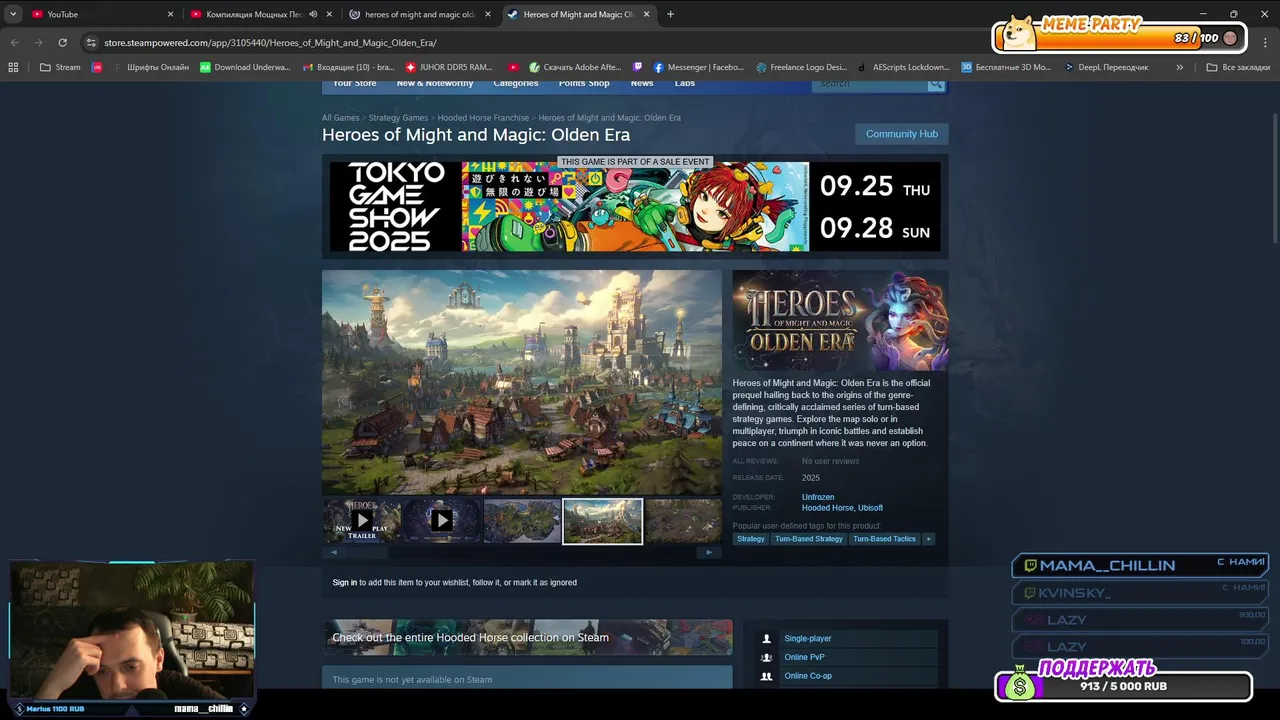The height and width of the screenshot is (720, 1280).
Task: Open a new browser tab
Action: [x=670, y=14]
